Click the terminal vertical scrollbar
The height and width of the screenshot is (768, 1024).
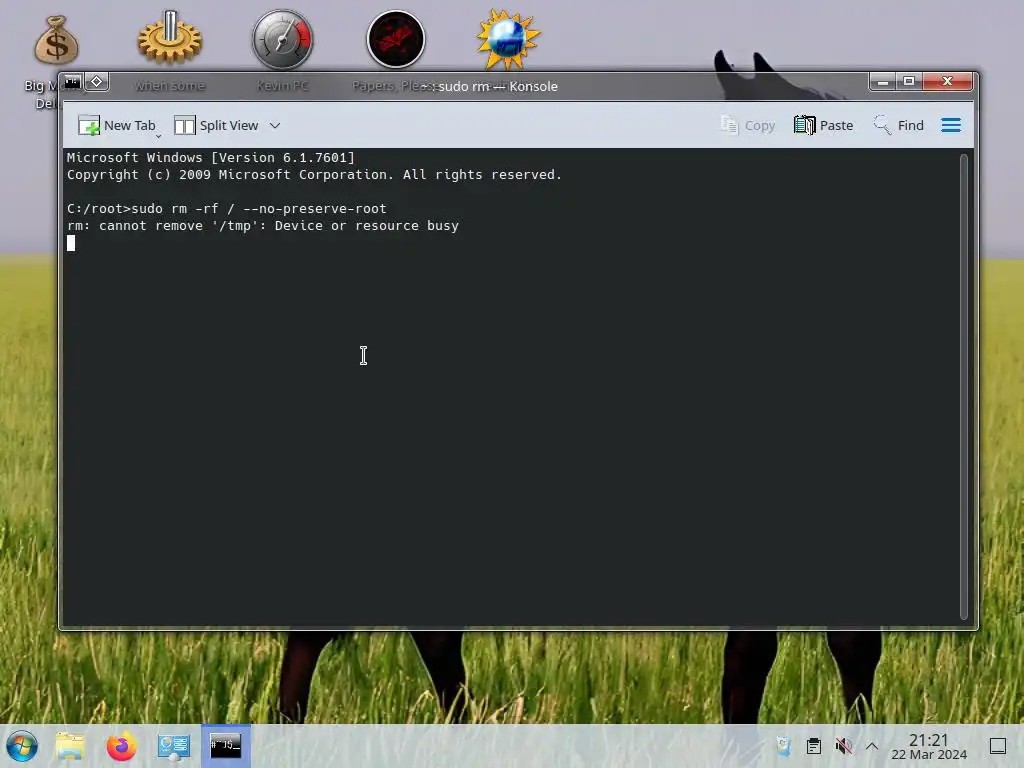[x=964, y=386]
